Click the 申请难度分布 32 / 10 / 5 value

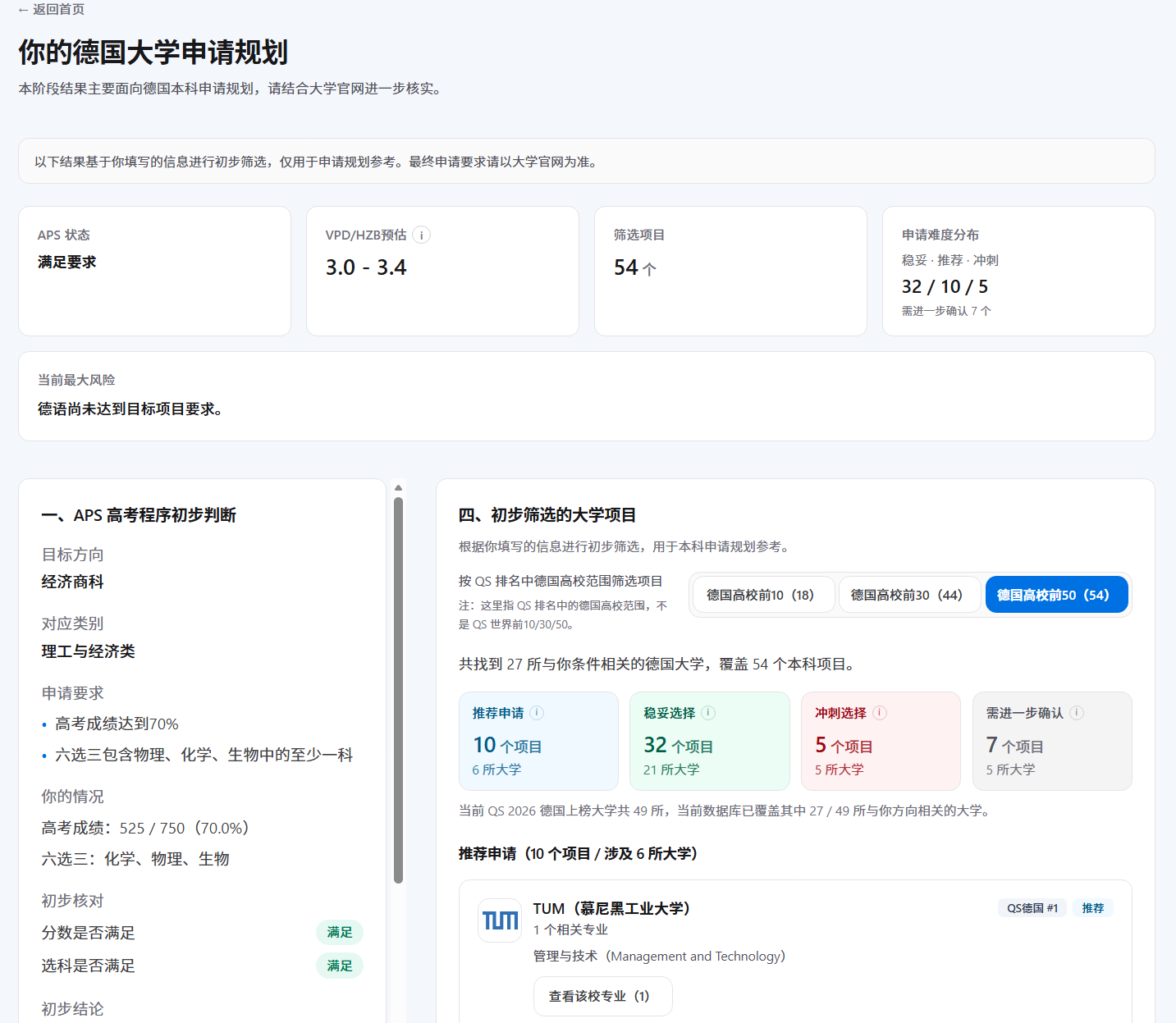point(945,286)
